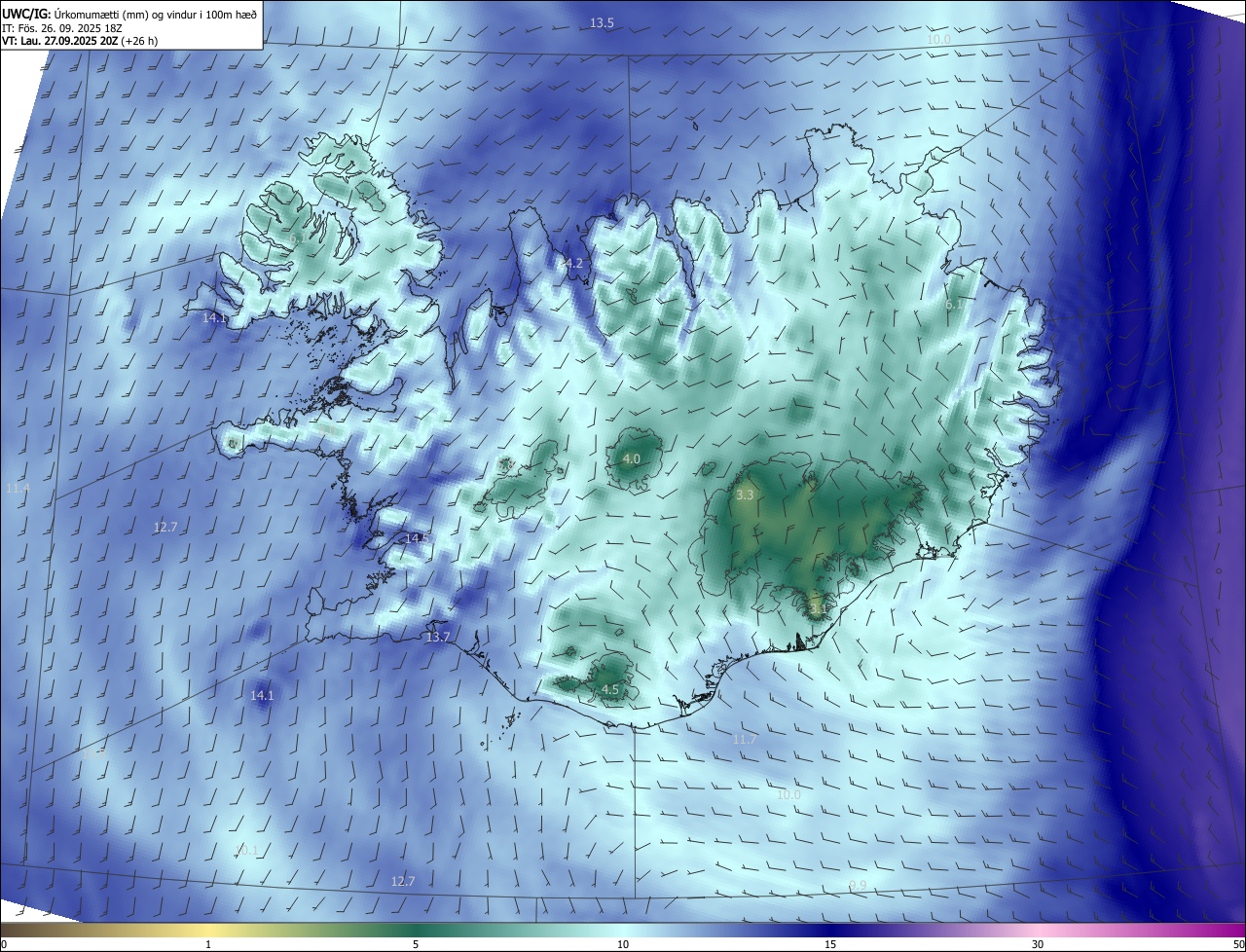Click the '15' label on the color scale

pyautogui.click(x=830, y=944)
